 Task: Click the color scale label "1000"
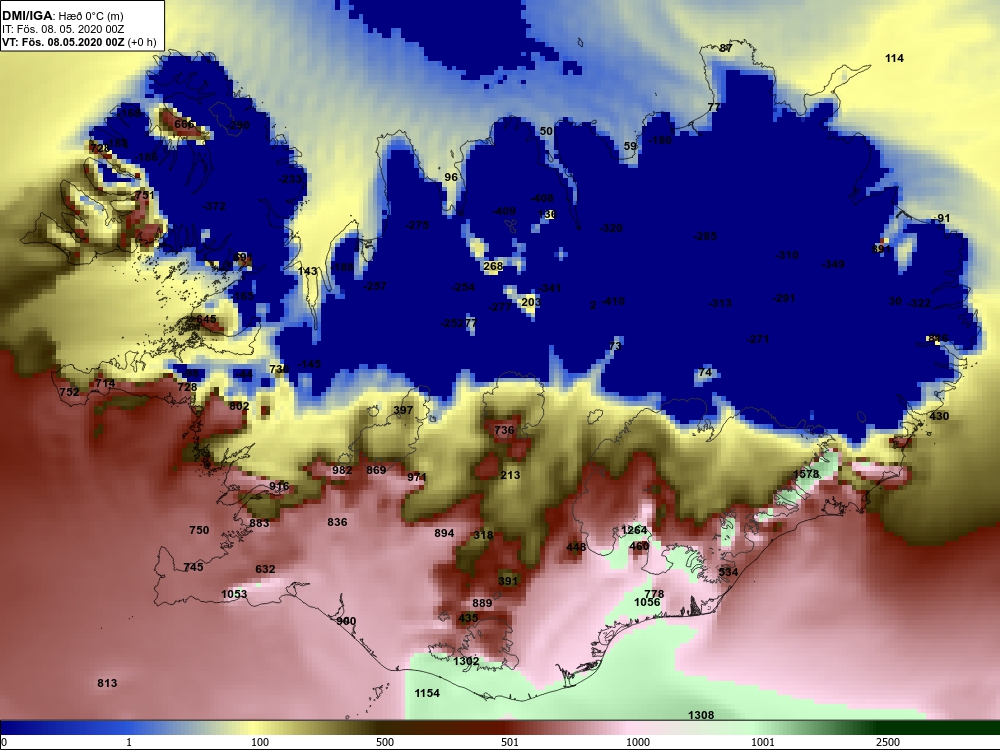point(638,742)
